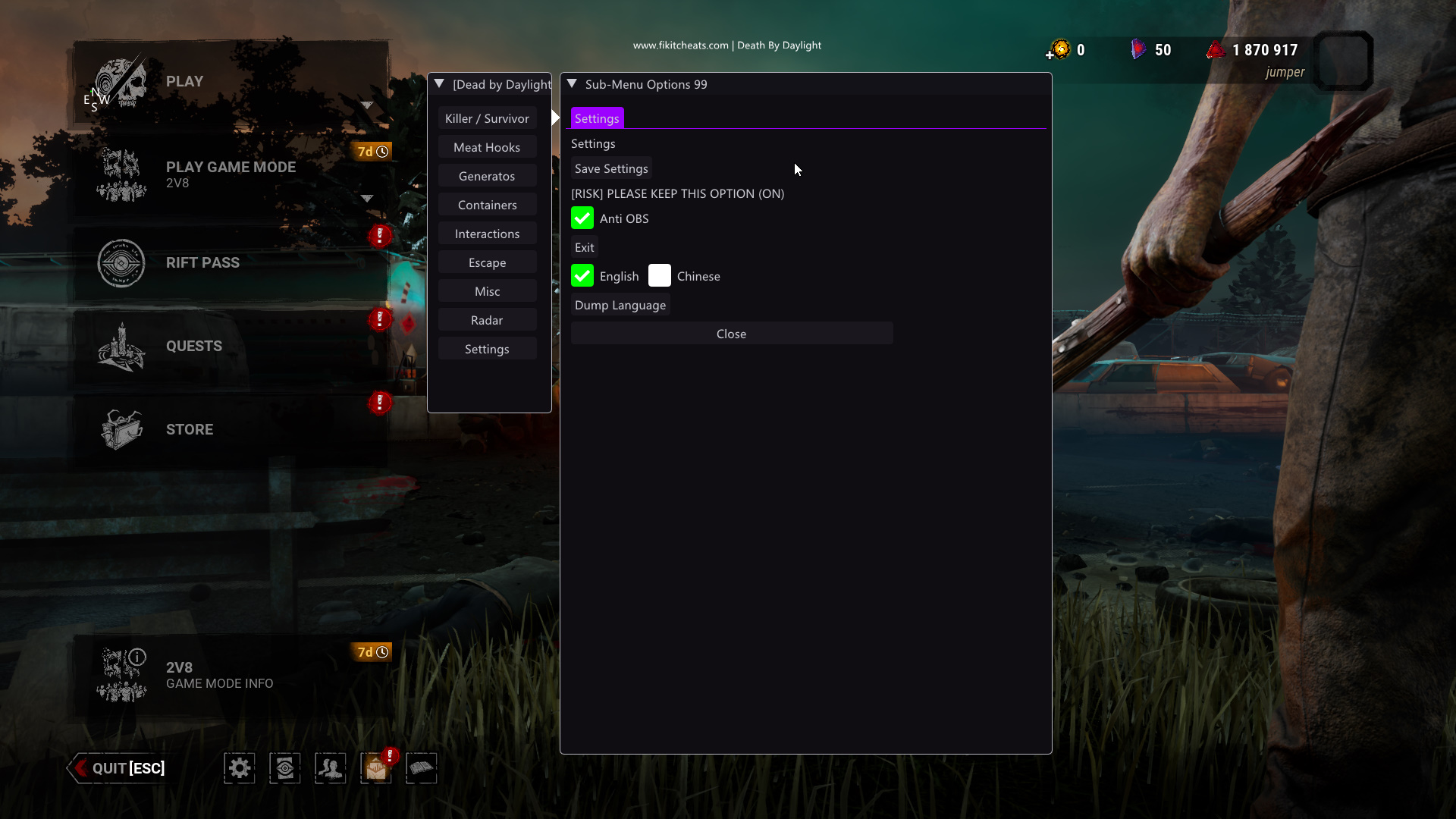Screen dimensions: 1456x819
Task: Click the Rift Pass emblem icon
Action: tap(121, 263)
